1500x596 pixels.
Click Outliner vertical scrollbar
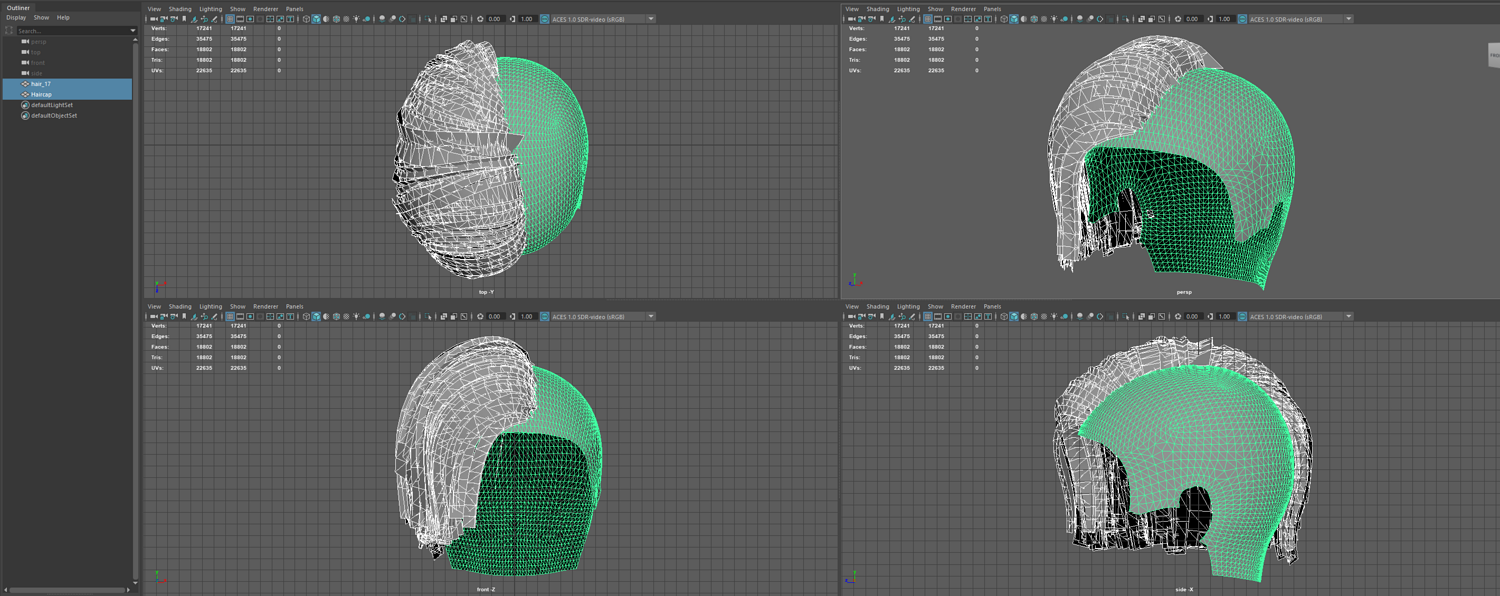point(135,310)
